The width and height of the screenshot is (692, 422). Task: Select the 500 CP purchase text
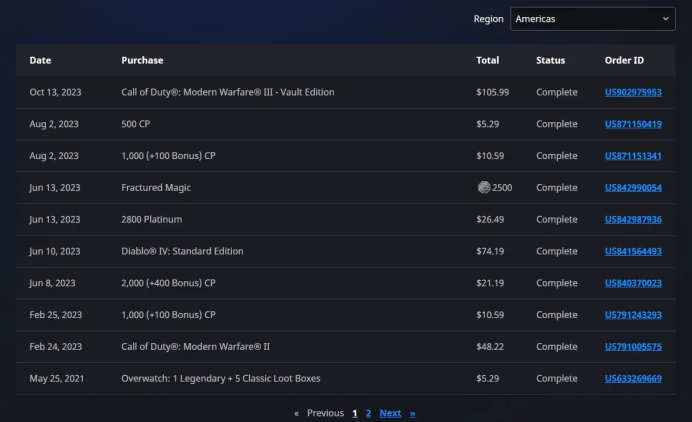(135, 124)
